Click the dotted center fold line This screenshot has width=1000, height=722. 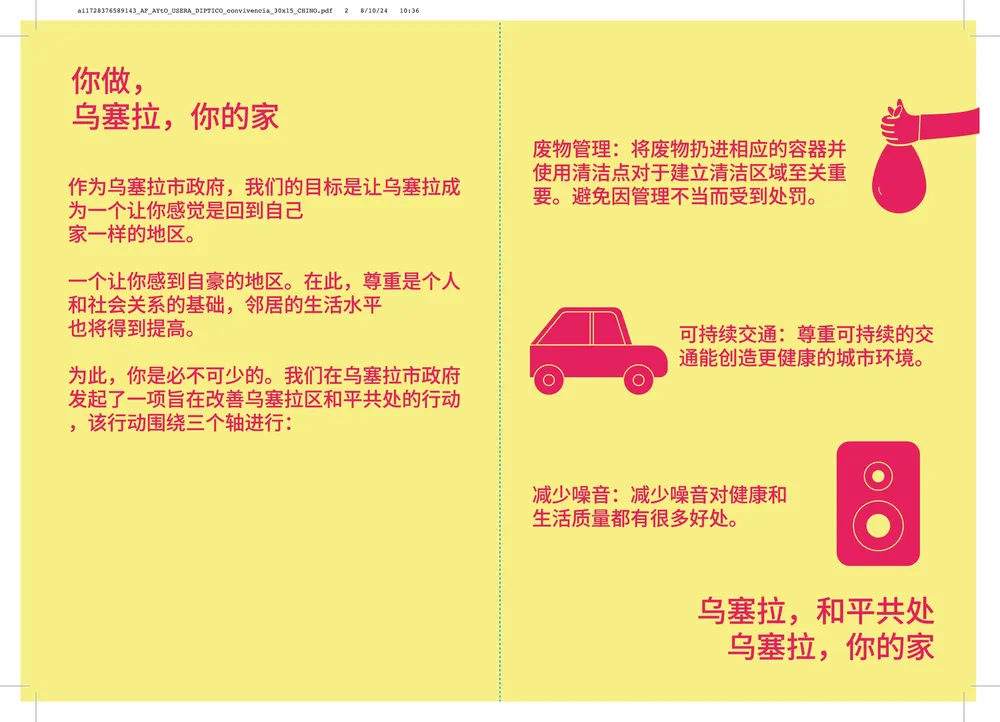coord(500,360)
